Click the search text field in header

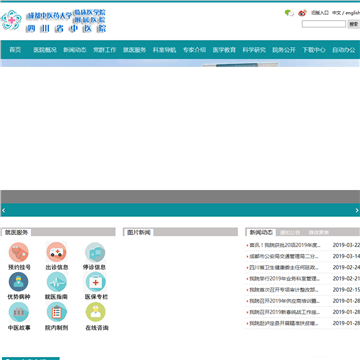pos(324,24)
